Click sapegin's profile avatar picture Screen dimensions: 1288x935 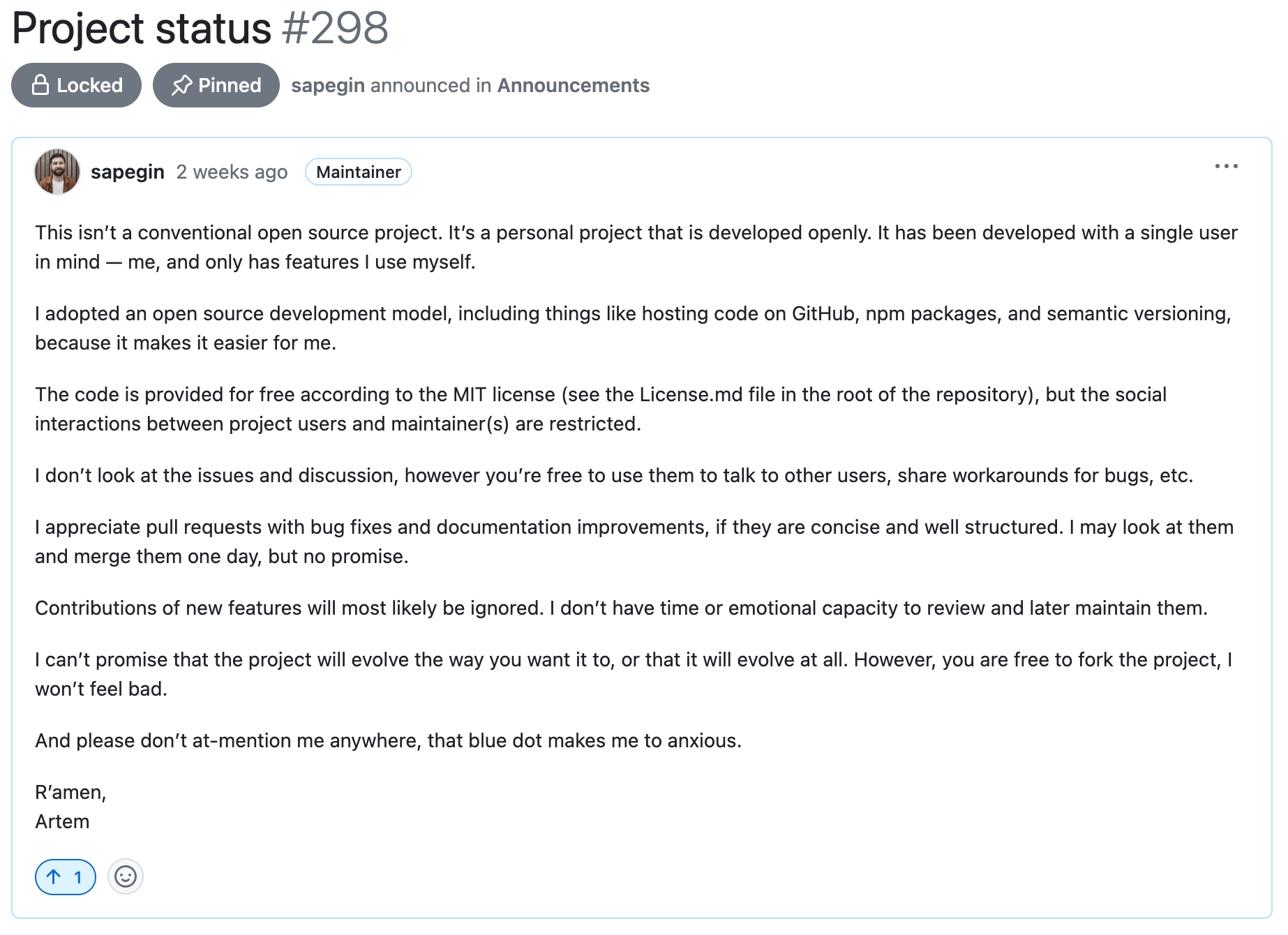(x=57, y=172)
